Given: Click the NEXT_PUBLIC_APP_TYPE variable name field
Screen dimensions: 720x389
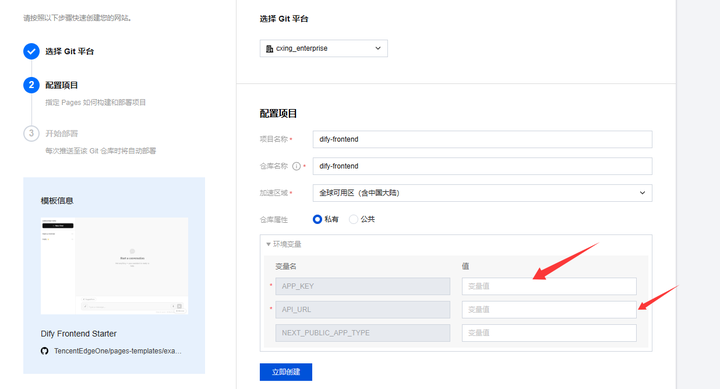Looking at the screenshot, I should click(362, 333).
